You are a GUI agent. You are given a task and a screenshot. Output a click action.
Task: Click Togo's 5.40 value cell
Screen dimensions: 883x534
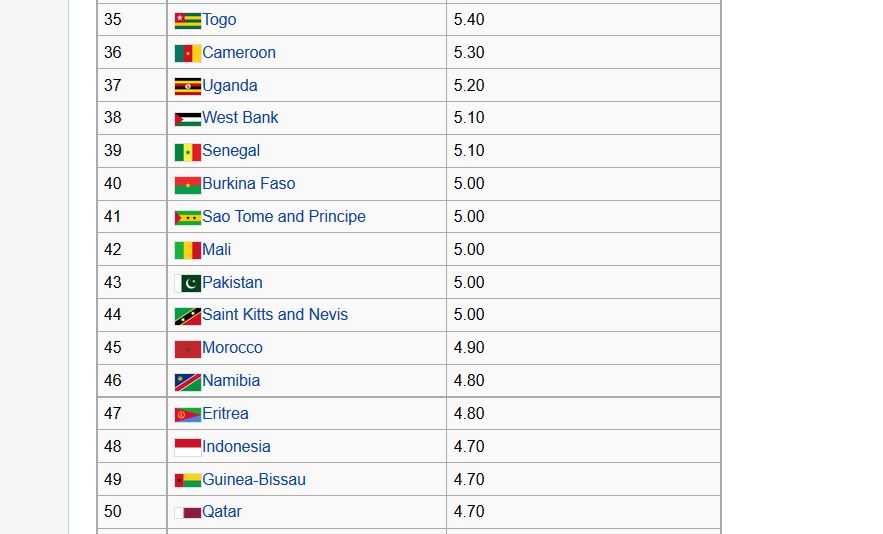[583, 20]
